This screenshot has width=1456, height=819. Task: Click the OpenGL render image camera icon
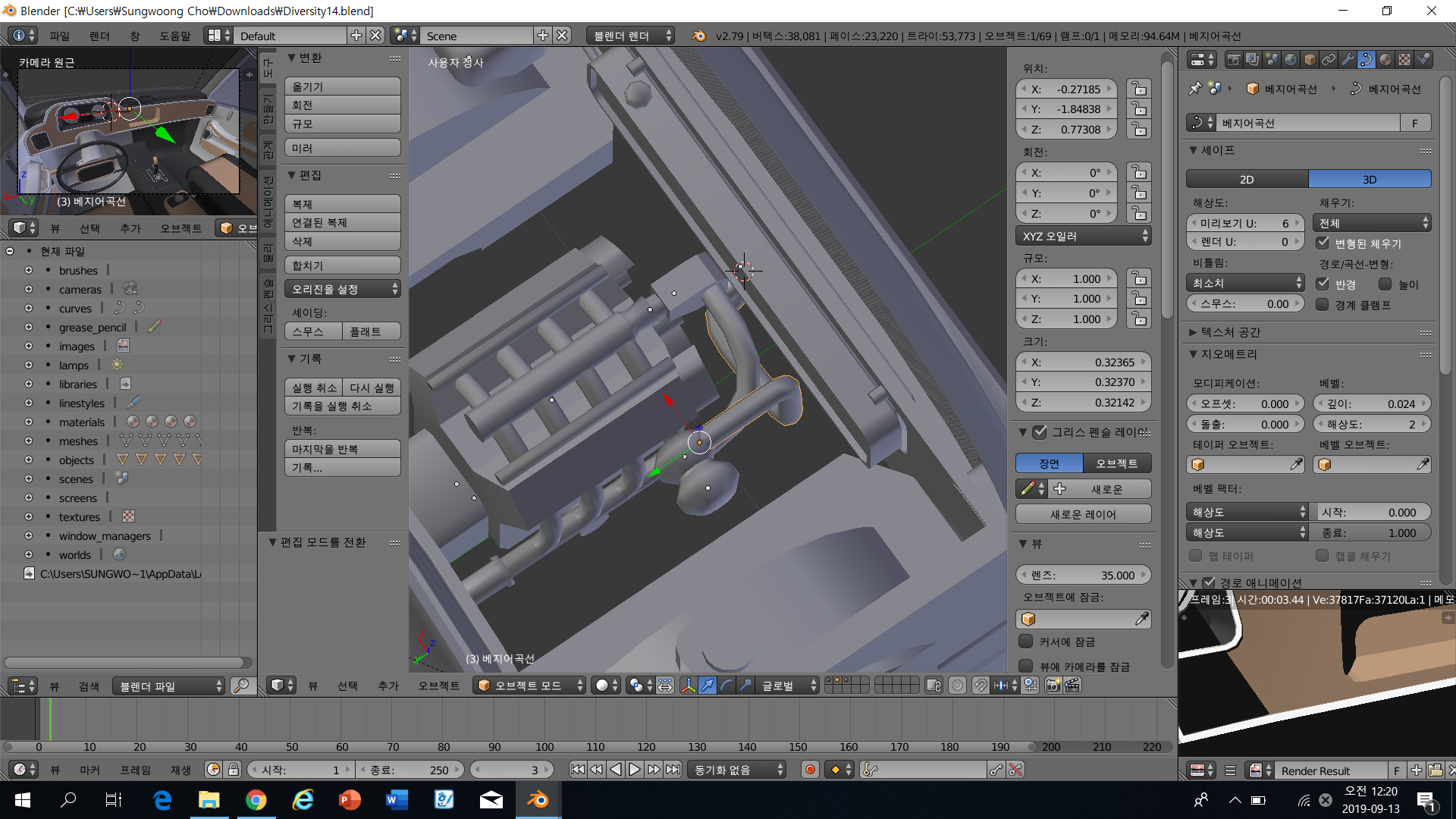coord(1053,686)
